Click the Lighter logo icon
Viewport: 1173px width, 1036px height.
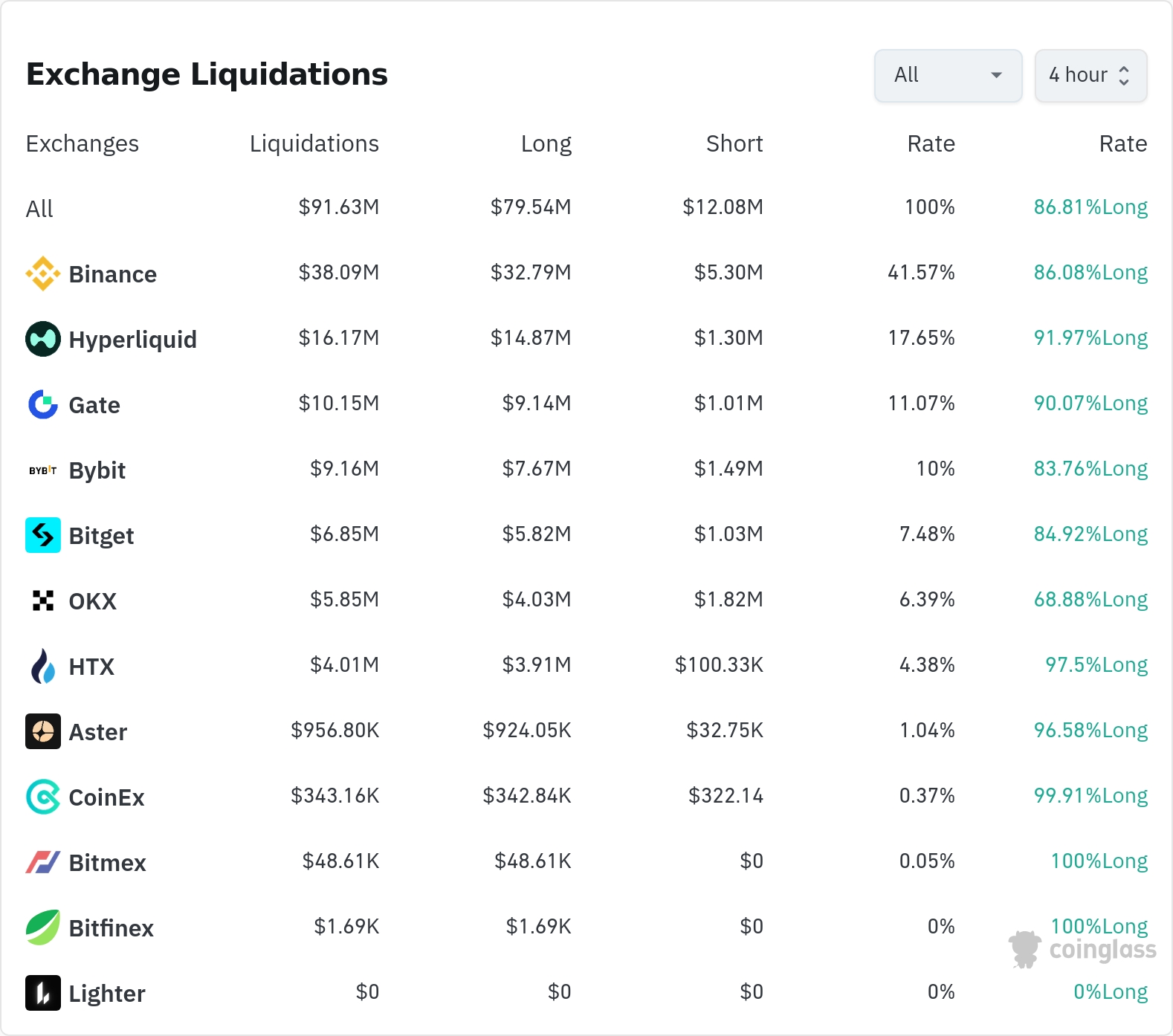43,993
